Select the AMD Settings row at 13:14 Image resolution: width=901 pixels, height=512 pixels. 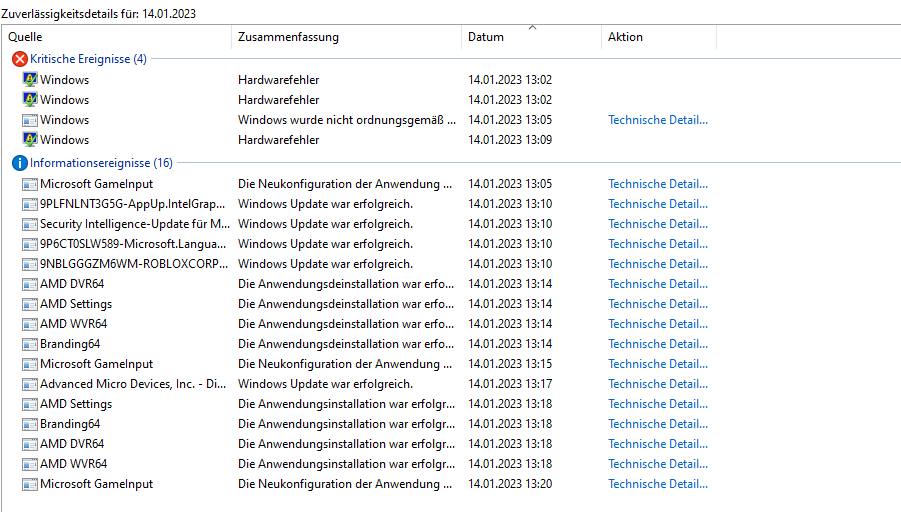[x=76, y=304]
